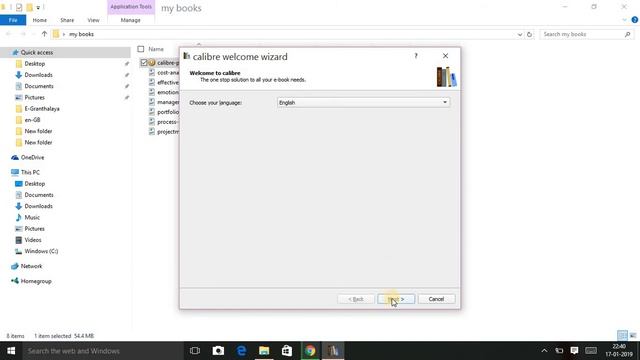Viewport: 640px width, 360px height.
Task: Switch to calibre taskbar icon
Action: tap(333, 351)
